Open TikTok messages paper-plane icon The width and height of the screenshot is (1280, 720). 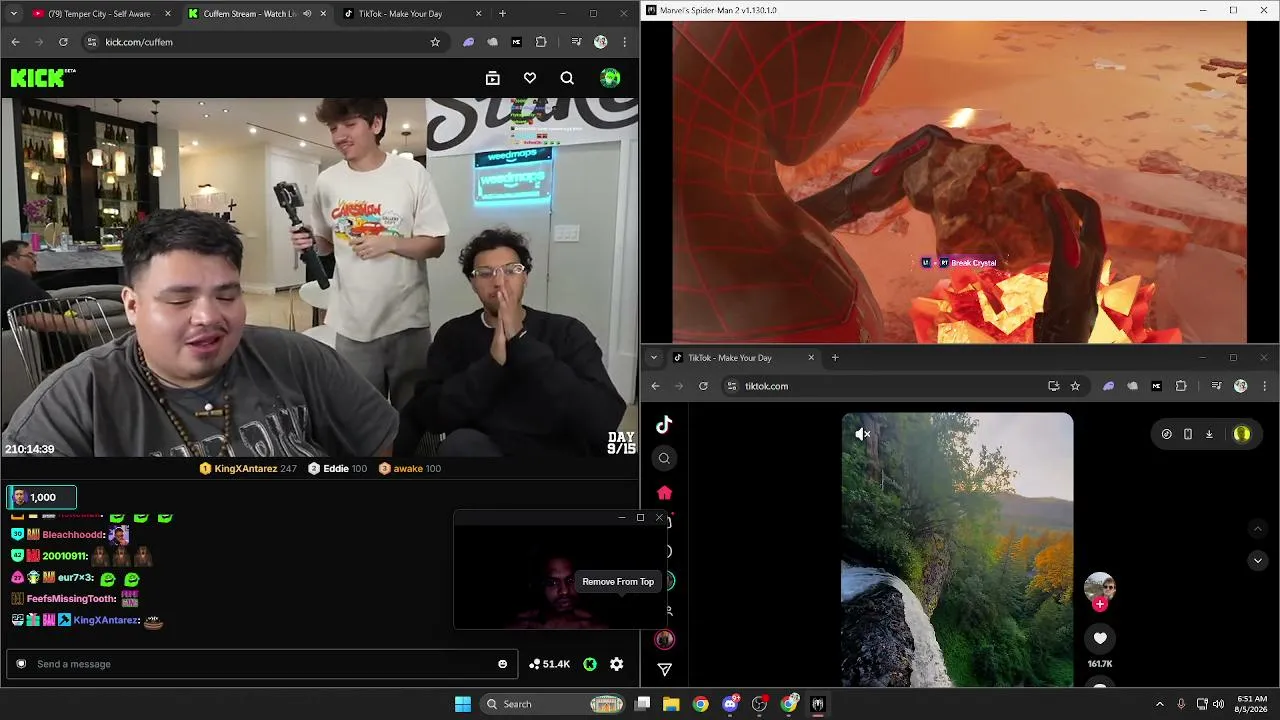pyautogui.click(x=664, y=670)
